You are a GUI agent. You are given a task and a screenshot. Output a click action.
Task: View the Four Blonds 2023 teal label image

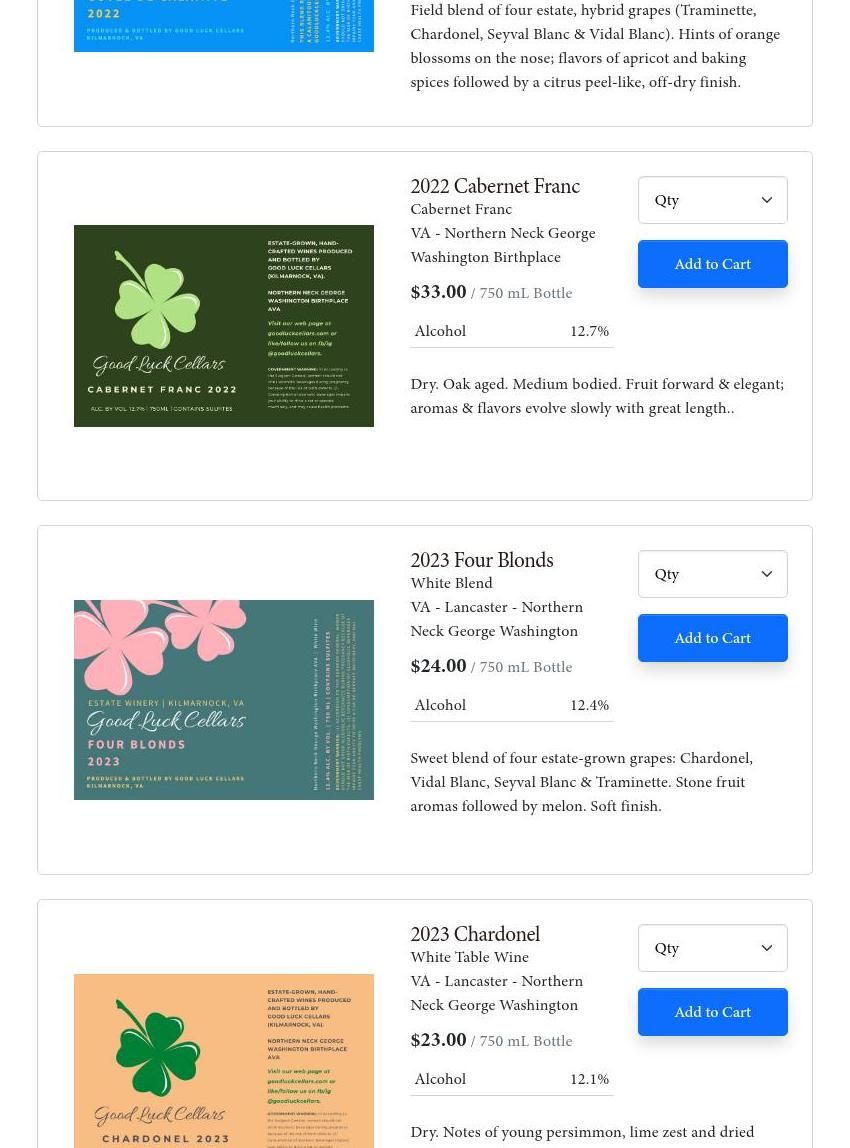224,700
